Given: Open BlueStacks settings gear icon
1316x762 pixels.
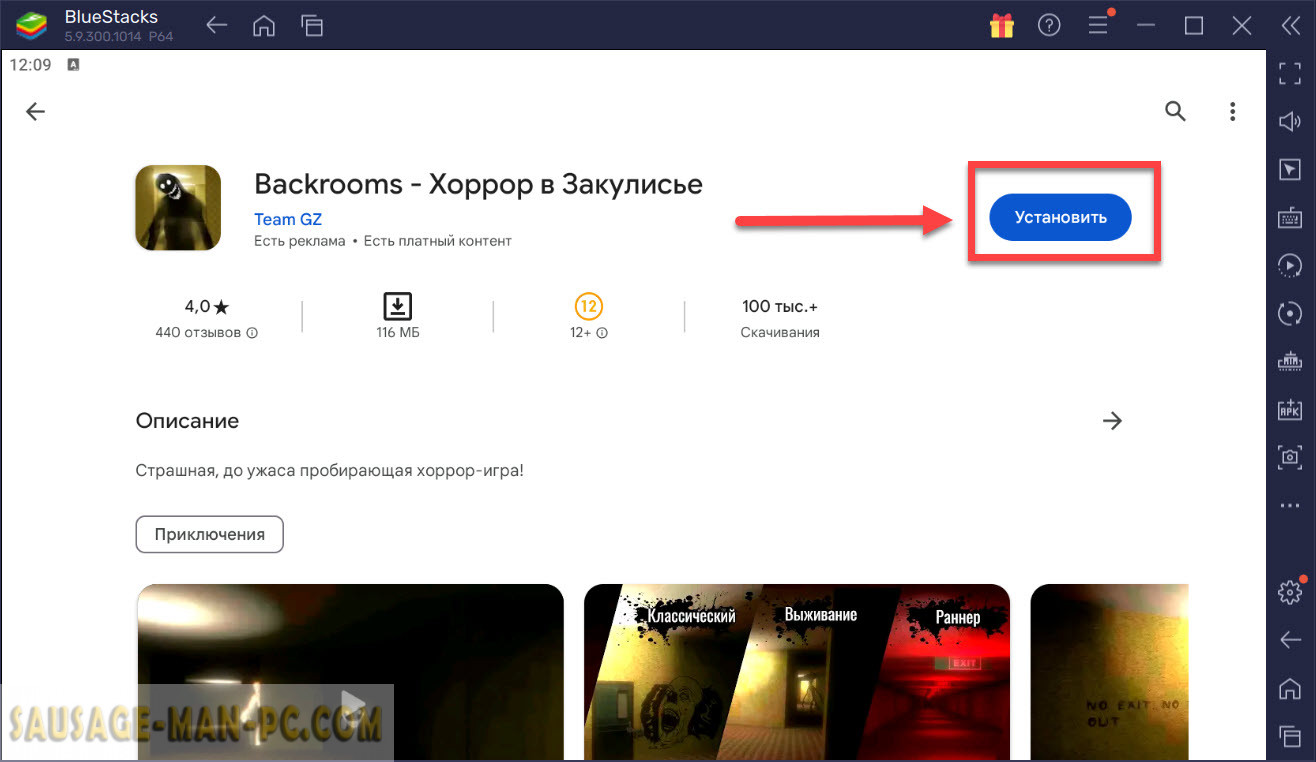Looking at the screenshot, I should [x=1290, y=592].
